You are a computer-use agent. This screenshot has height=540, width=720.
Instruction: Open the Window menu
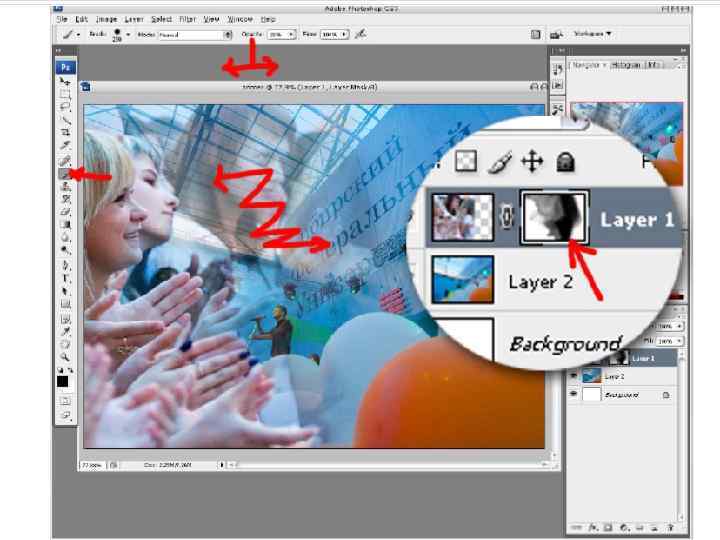point(240,19)
